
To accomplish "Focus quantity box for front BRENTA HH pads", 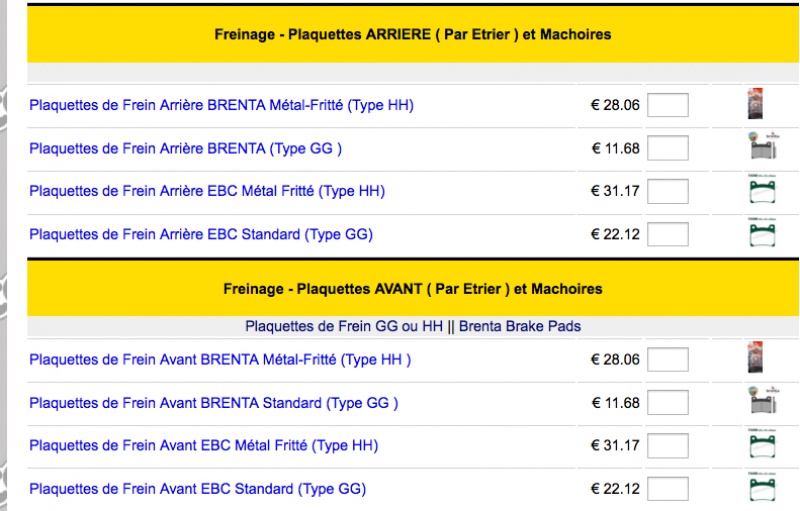I will (668, 360).
